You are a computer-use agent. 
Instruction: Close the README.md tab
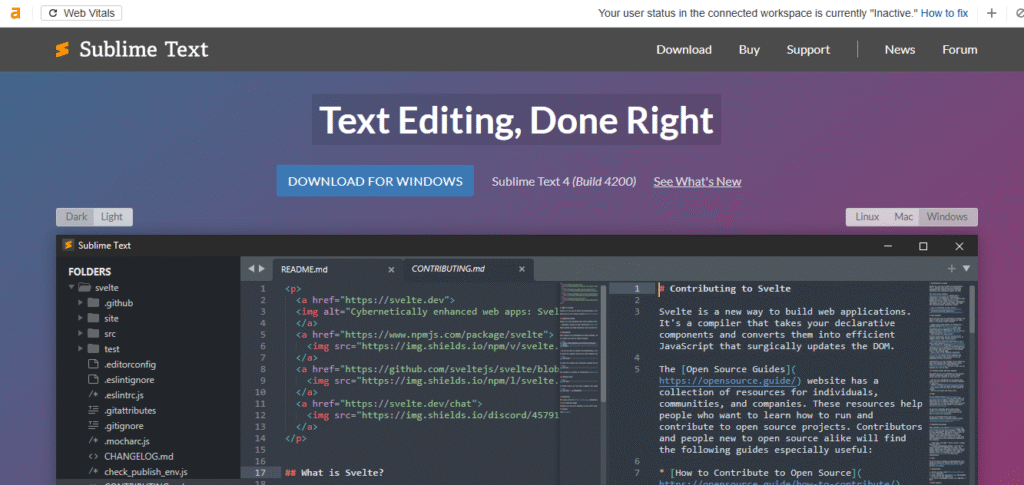point(391,269)
